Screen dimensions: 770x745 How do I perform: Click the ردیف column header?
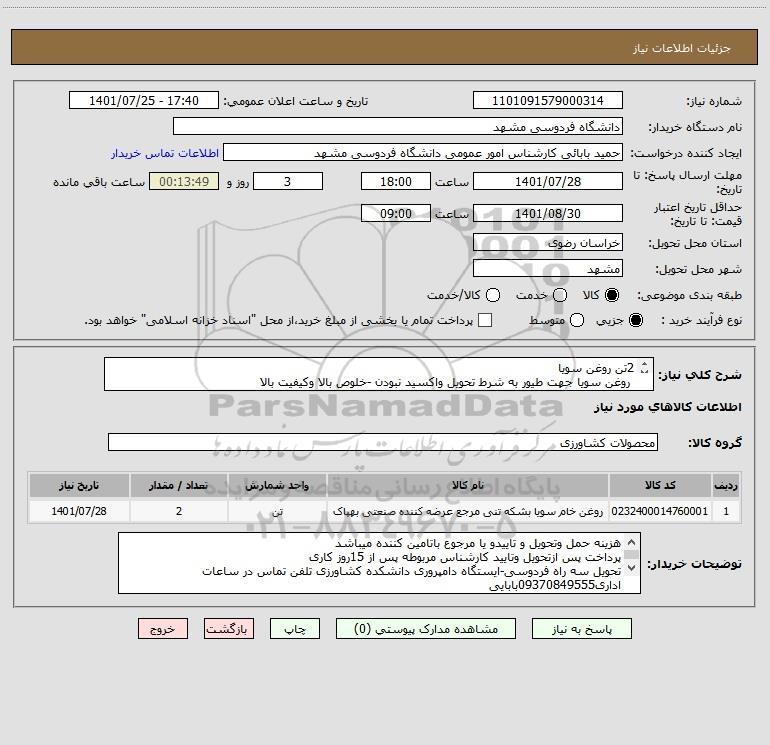(726, 485)
